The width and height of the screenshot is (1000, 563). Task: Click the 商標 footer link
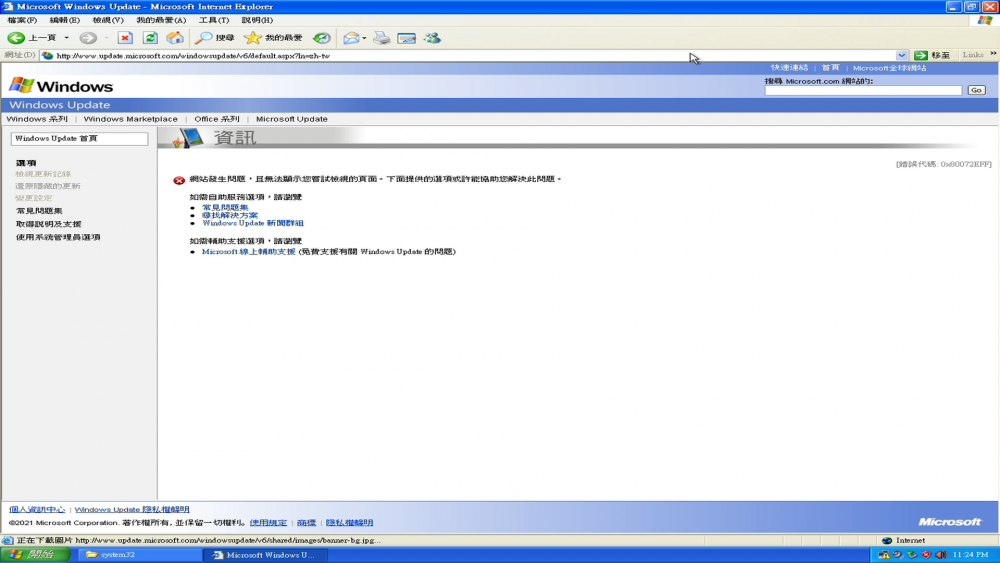coord(306,523)
